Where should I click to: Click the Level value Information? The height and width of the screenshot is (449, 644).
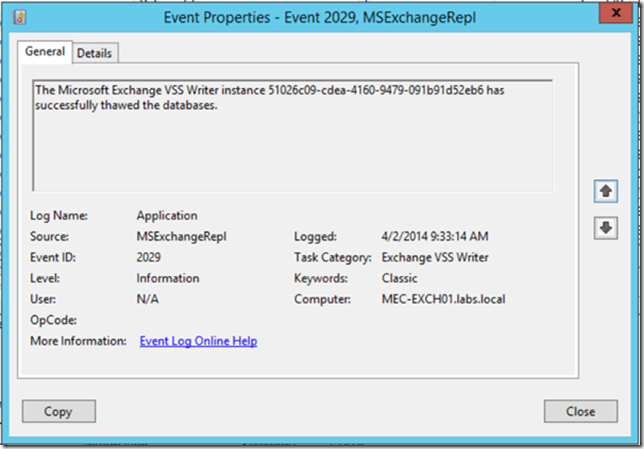point(167,278)
